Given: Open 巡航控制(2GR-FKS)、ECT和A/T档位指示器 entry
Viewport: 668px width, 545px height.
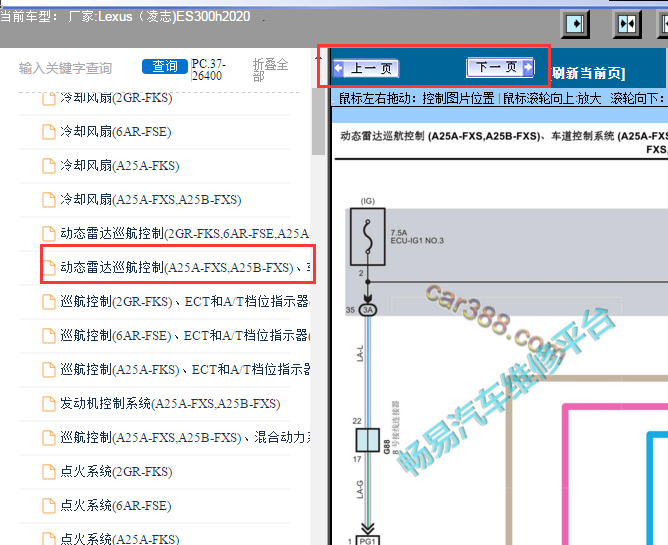Looking at the screenshot, I should click(184, 302).
